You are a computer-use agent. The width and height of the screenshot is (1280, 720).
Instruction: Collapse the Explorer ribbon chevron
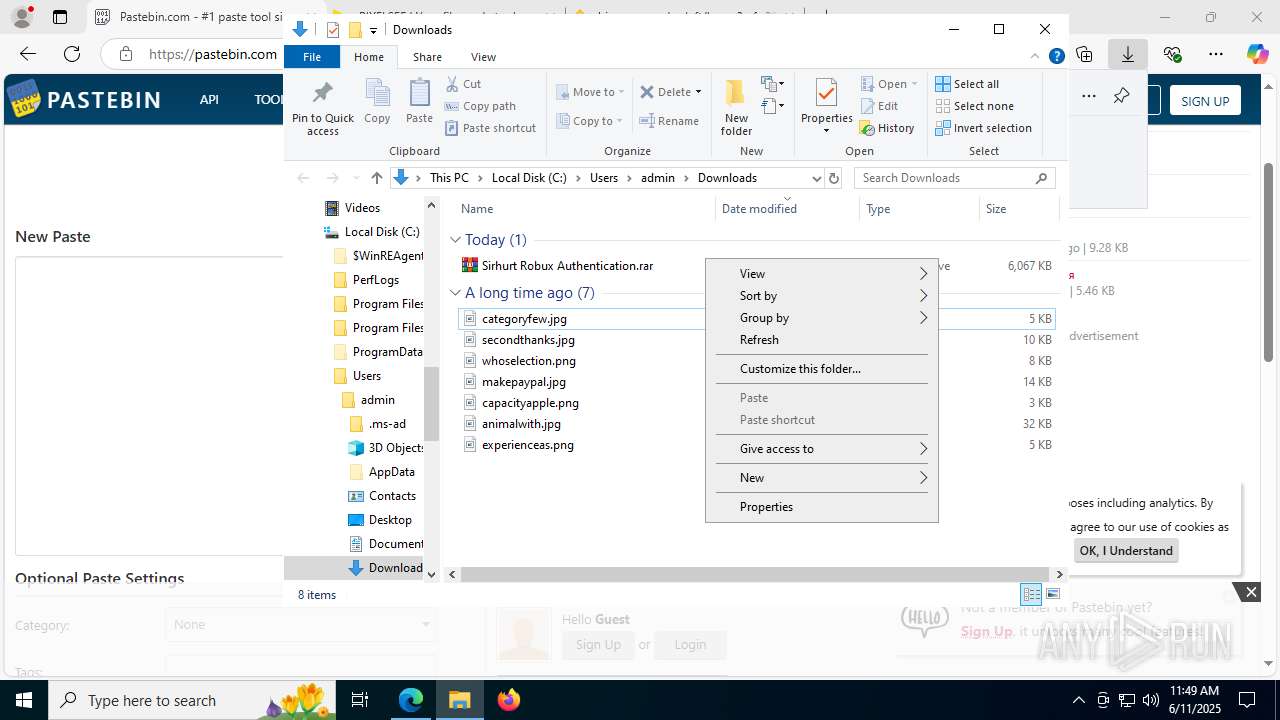point(1035,56)
